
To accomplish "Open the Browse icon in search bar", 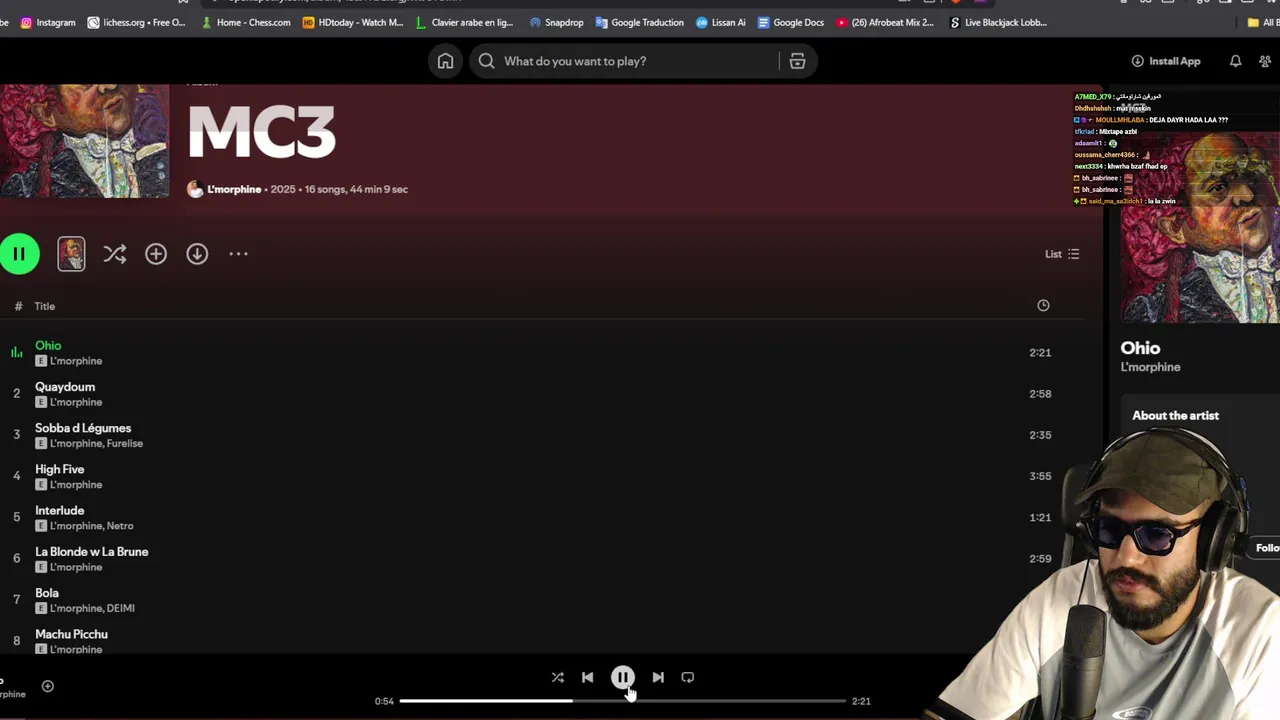I will coord(797,61).
